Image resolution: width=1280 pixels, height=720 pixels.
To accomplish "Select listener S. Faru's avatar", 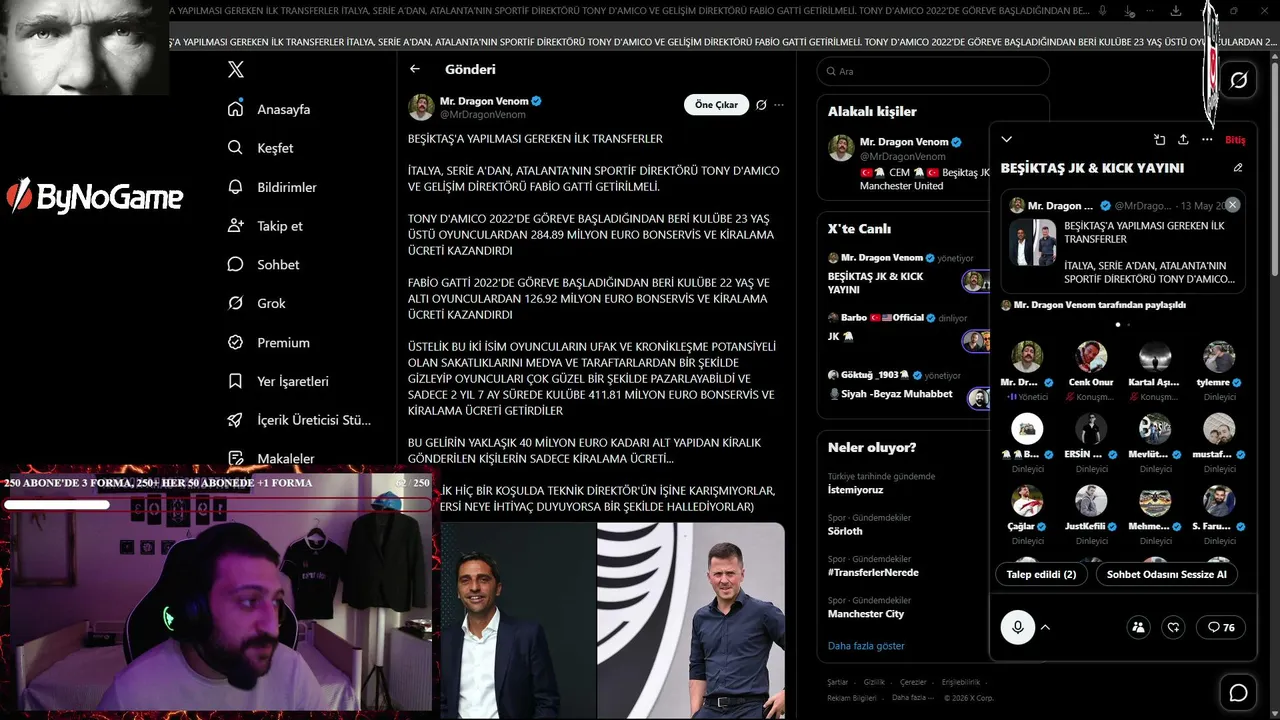I will 1219,501.
